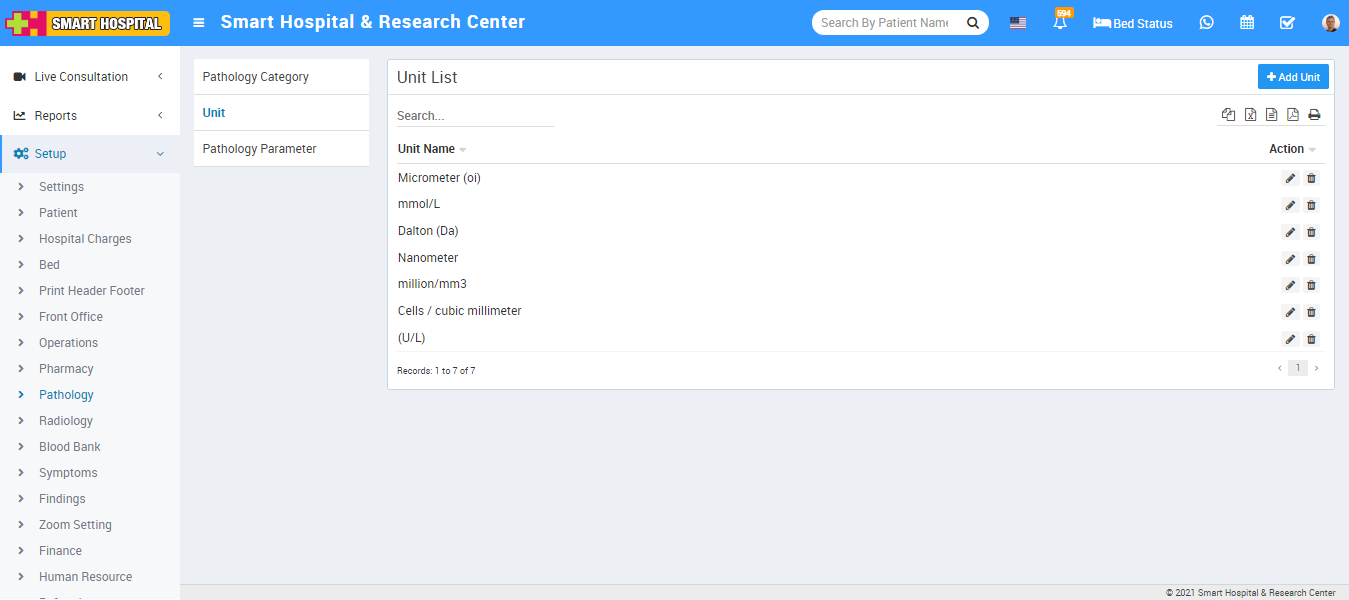Open the WhatsApp chat icon
1349x600 pixels.
pyautogui.click(x=1206, y=23)
